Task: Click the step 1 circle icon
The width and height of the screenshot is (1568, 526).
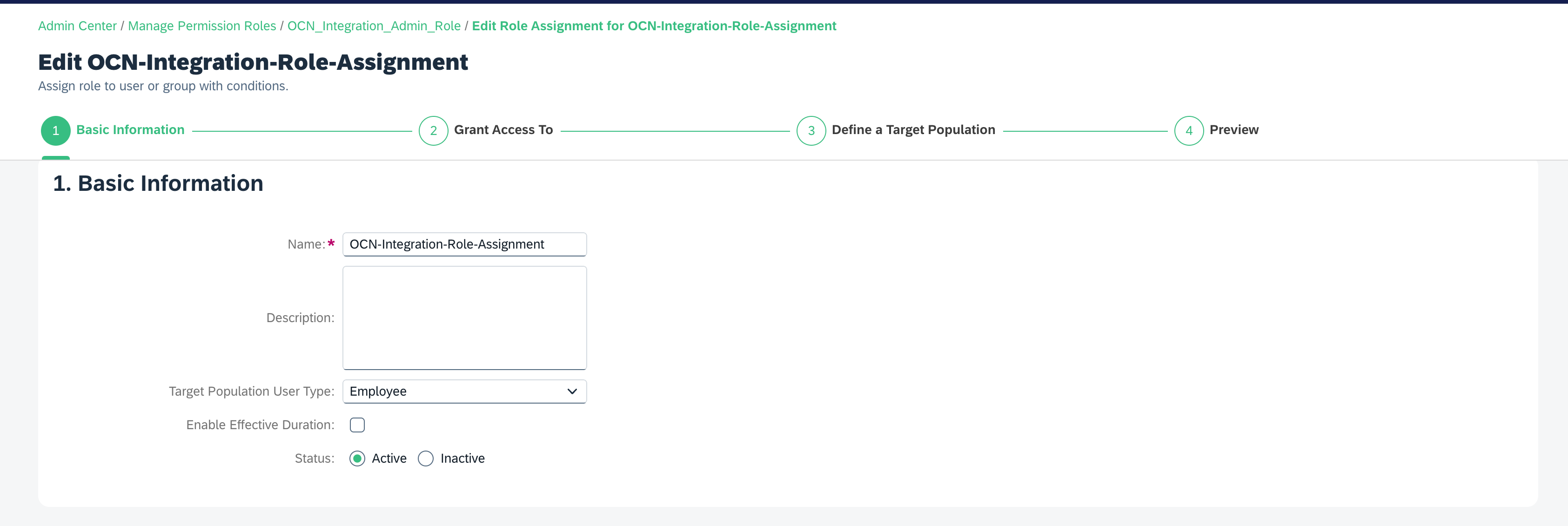Action: pos(55,130)
